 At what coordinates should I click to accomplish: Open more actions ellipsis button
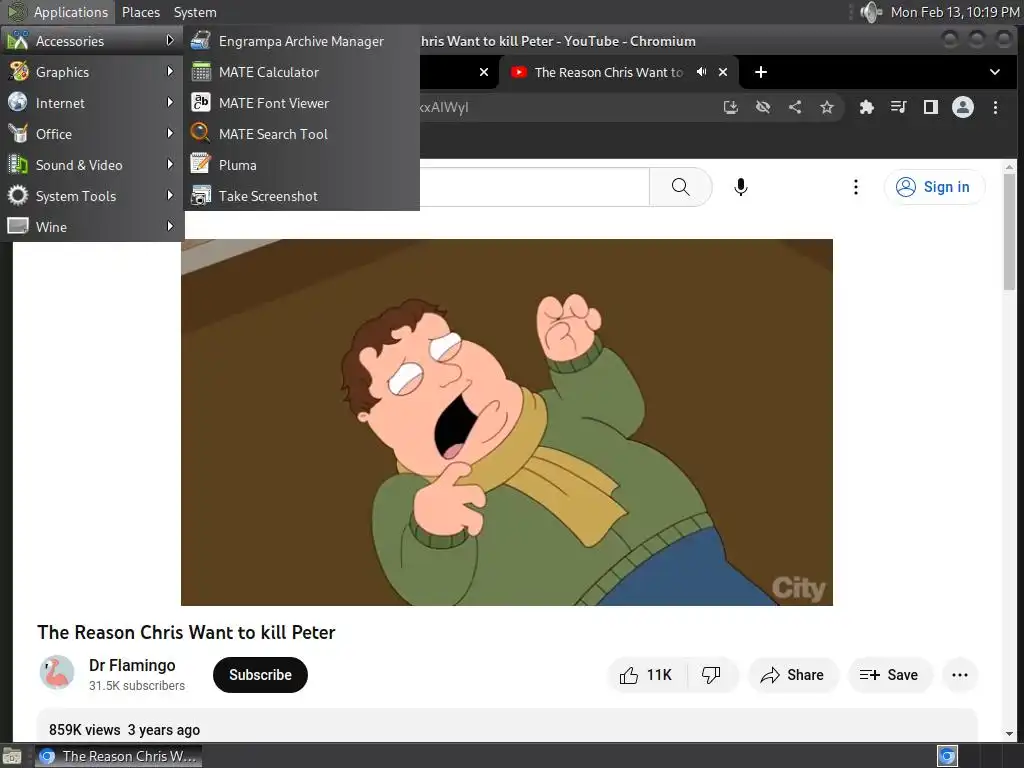point(960,675)
